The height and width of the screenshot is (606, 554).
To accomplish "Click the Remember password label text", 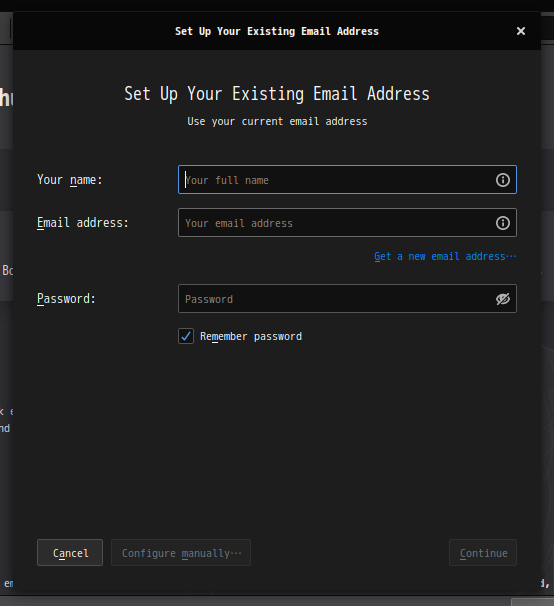I will point(251,337).
